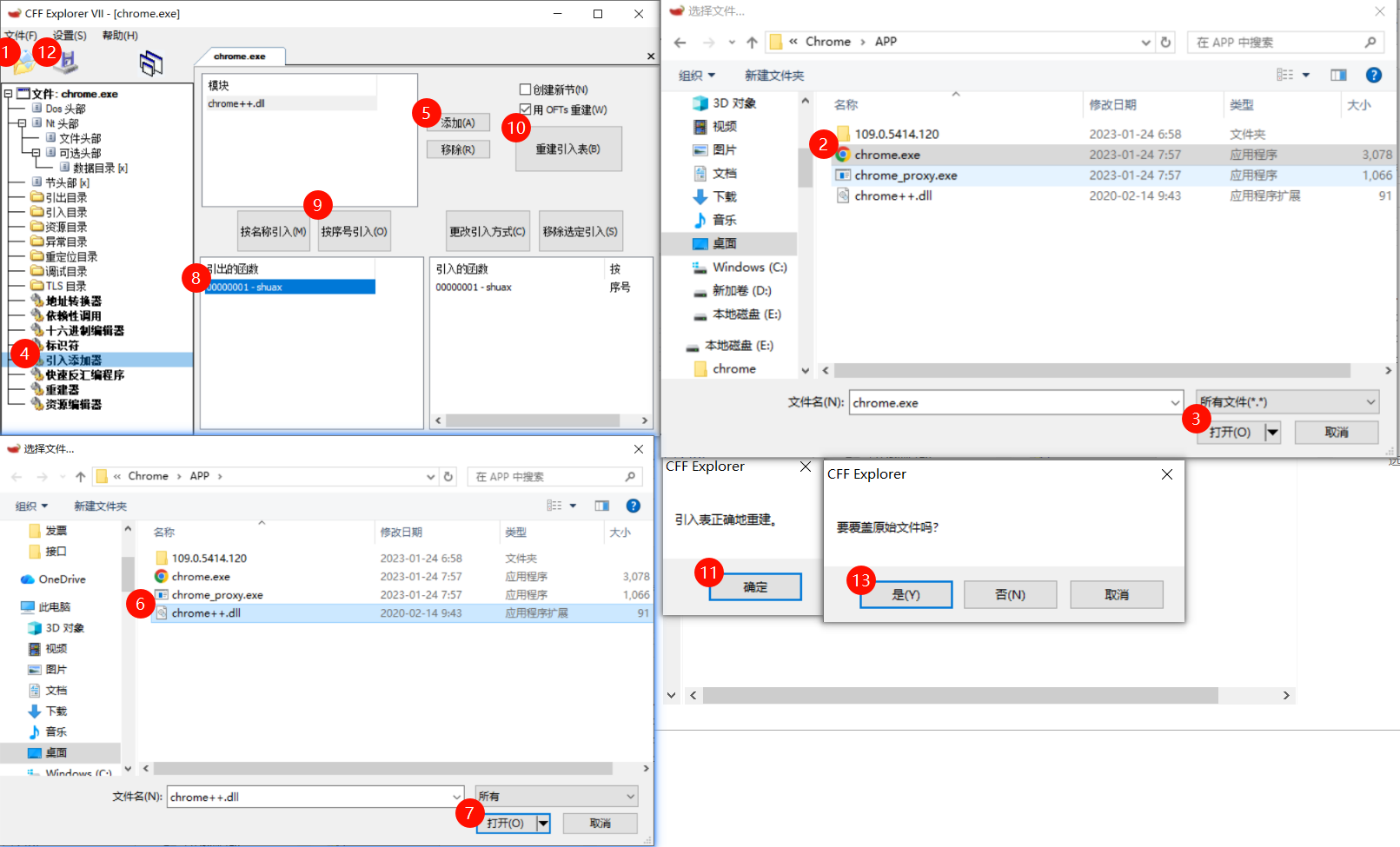This screenshot has width=1400, height=847.
Task: Open the 接口 folder in the sidebar
Action: click(x=48, y=551)
